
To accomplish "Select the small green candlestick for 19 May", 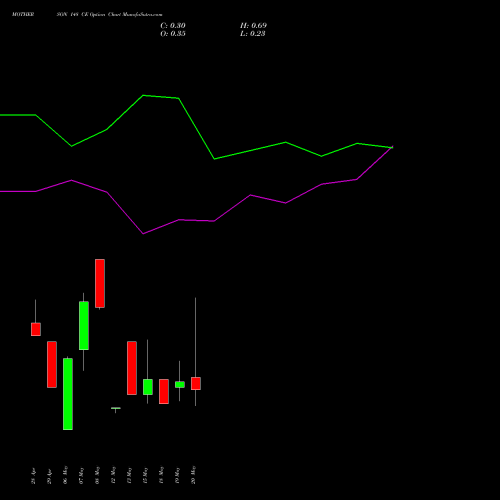I will pyautogui.click(x=180, y=385).
